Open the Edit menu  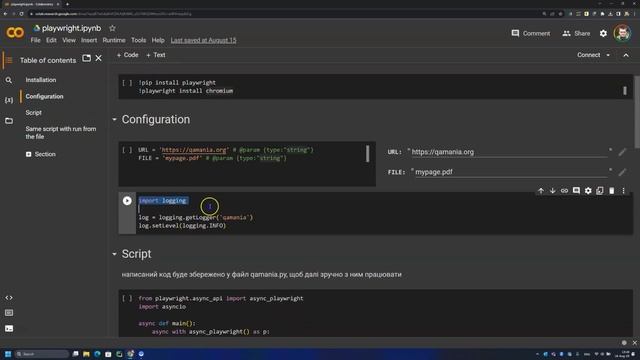tap(51, 40)
